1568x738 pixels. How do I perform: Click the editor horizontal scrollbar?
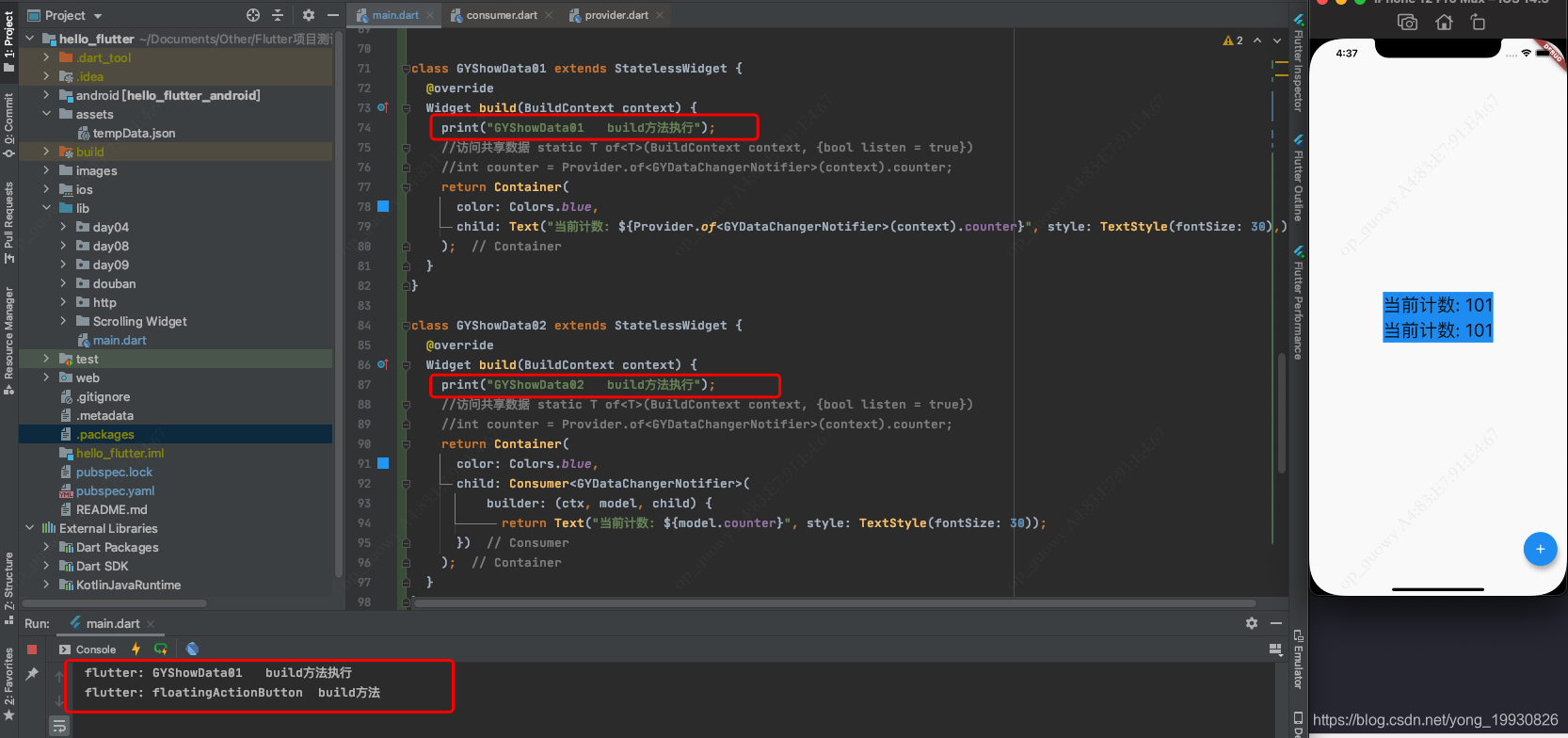(835, 603)
